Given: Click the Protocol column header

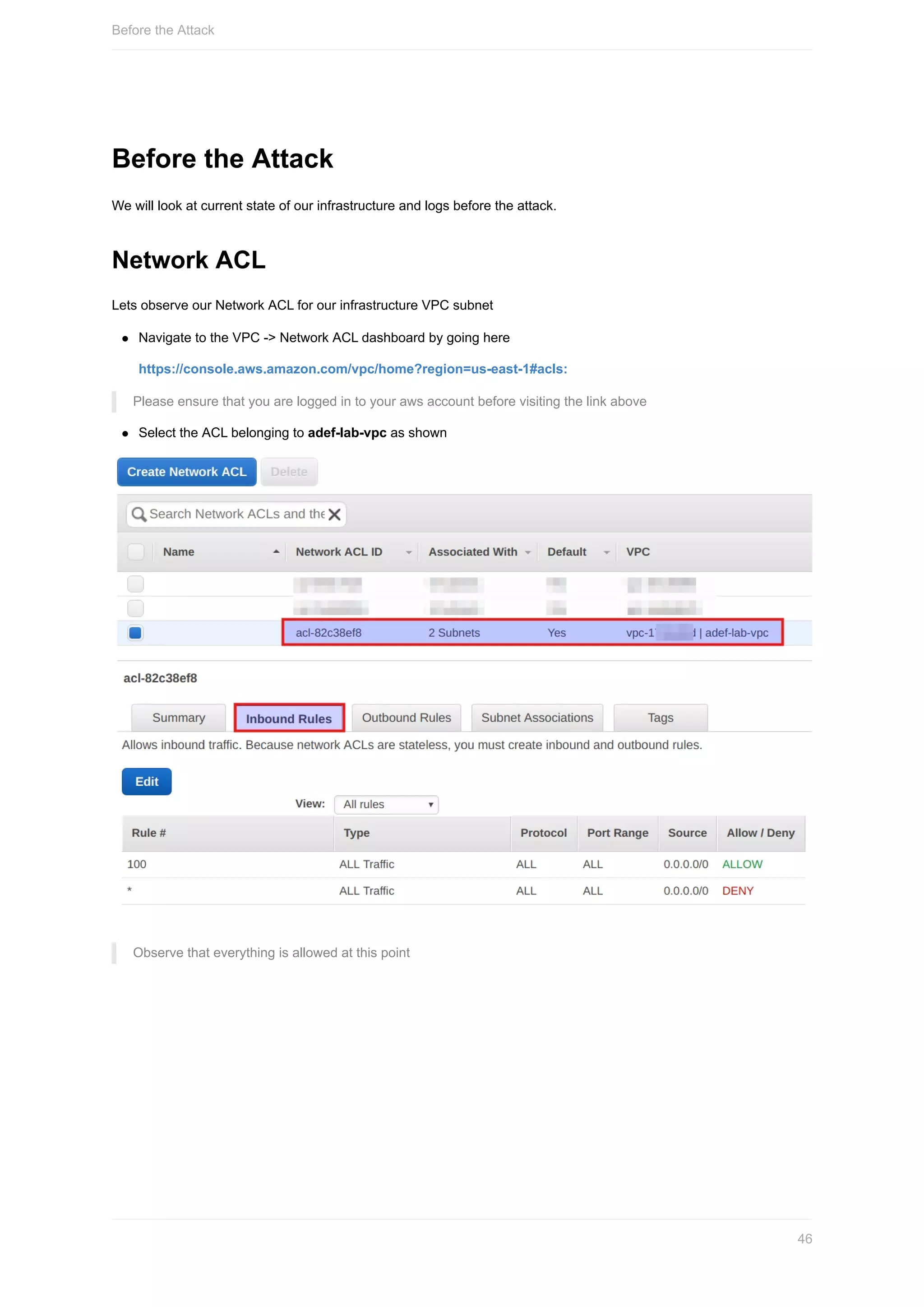Looking at the screenshot, I should pyautogui.click(x=543, y=833).
